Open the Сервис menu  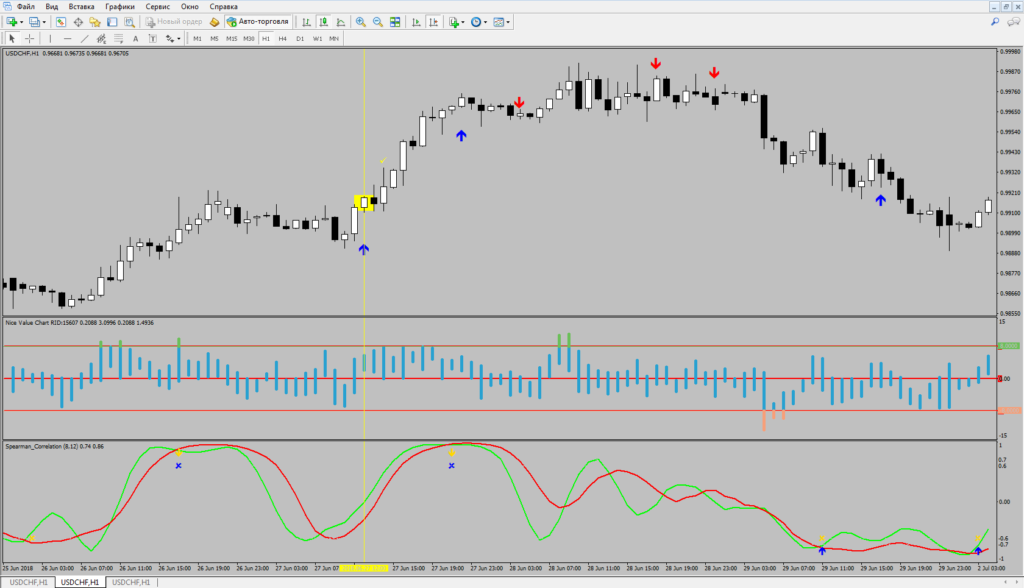tap(157, 7)
